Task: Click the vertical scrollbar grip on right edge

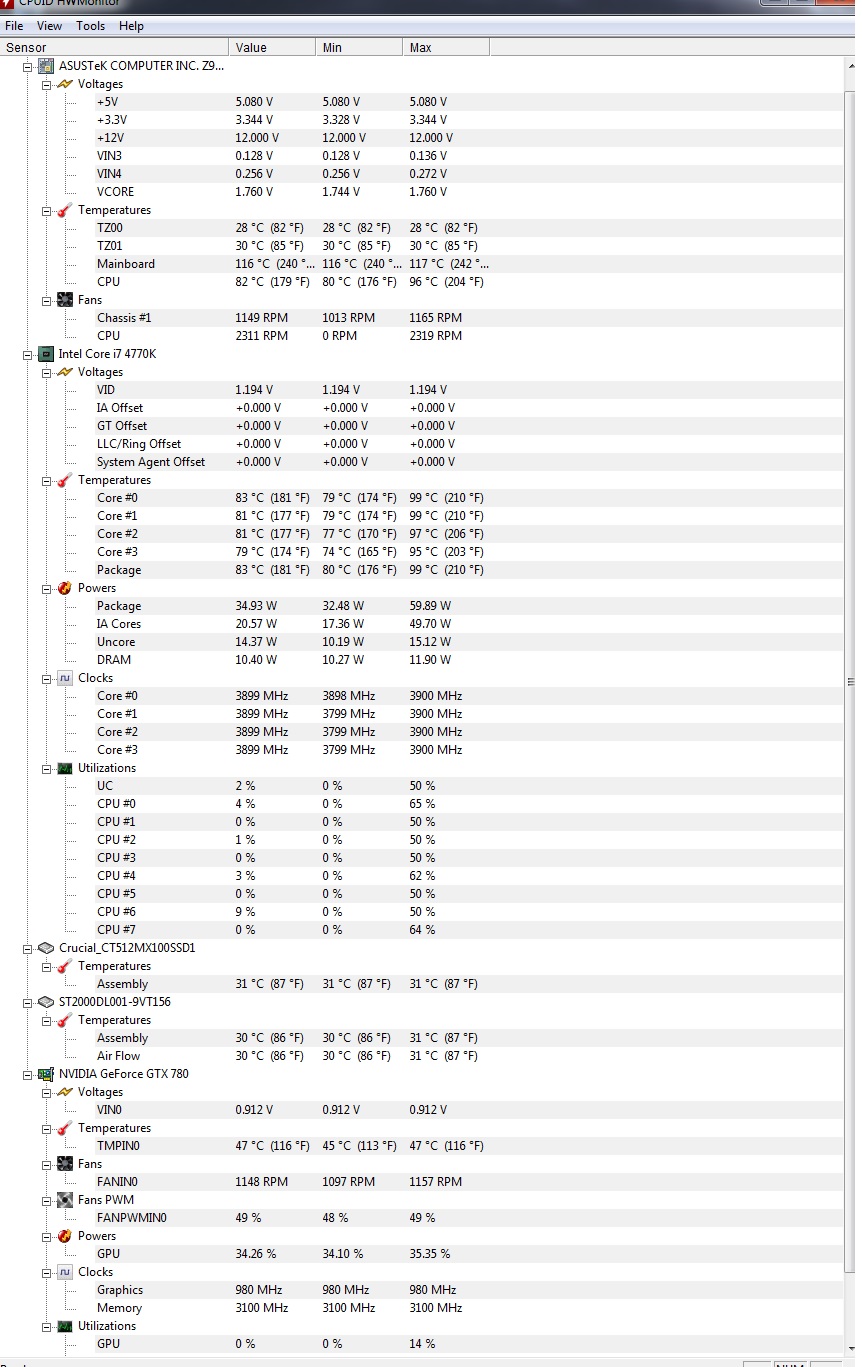Action: tap(852, 682)
